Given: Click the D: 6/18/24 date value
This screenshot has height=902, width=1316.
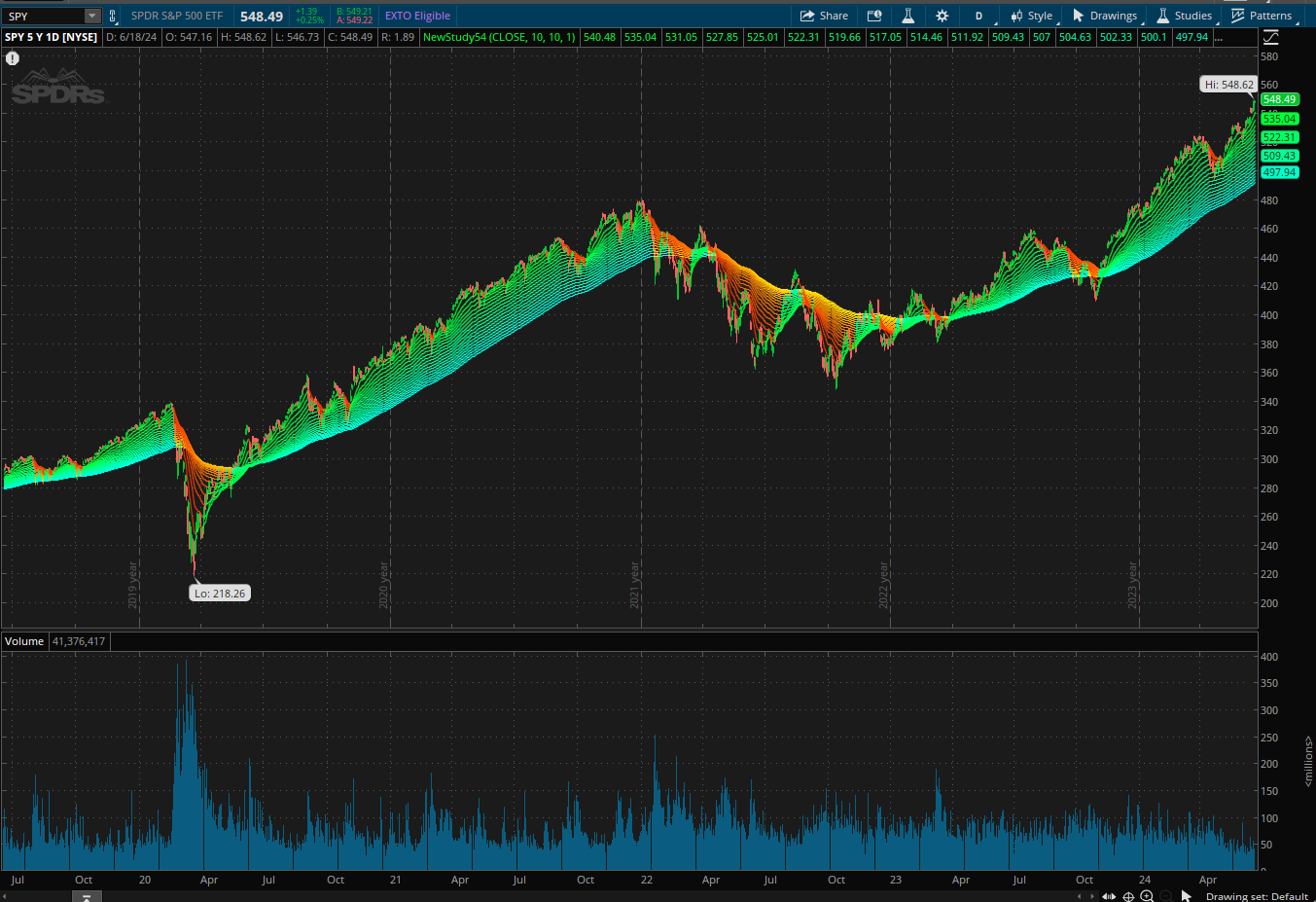Looking at the screenshot, I should click(x=130, y=37).
